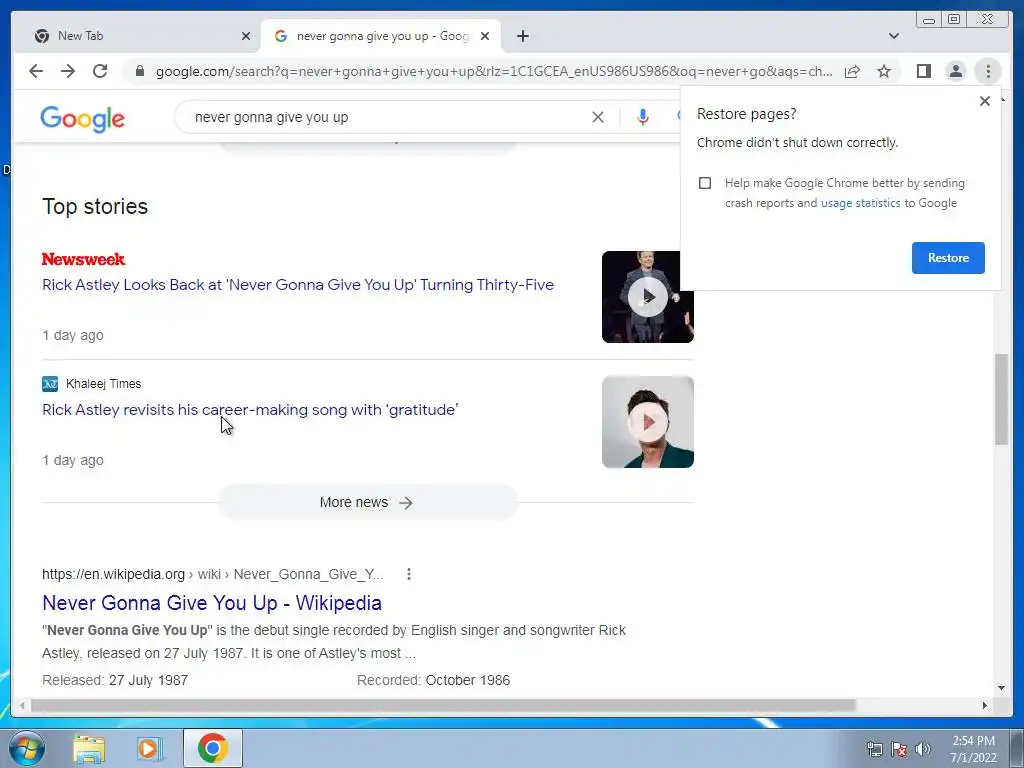Click the address bar URL
This screenshot has height=768, width=1024.
pos(494,71)
